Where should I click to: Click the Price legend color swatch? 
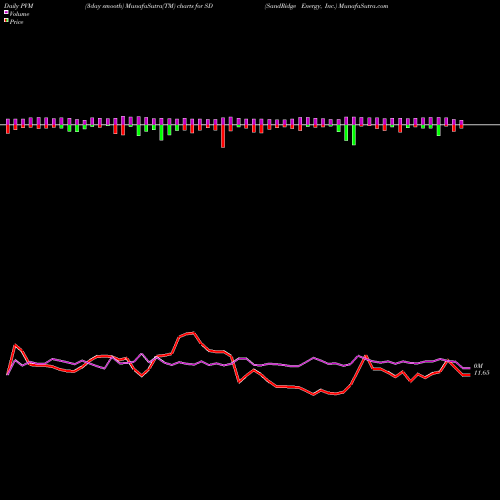point(6,21)
